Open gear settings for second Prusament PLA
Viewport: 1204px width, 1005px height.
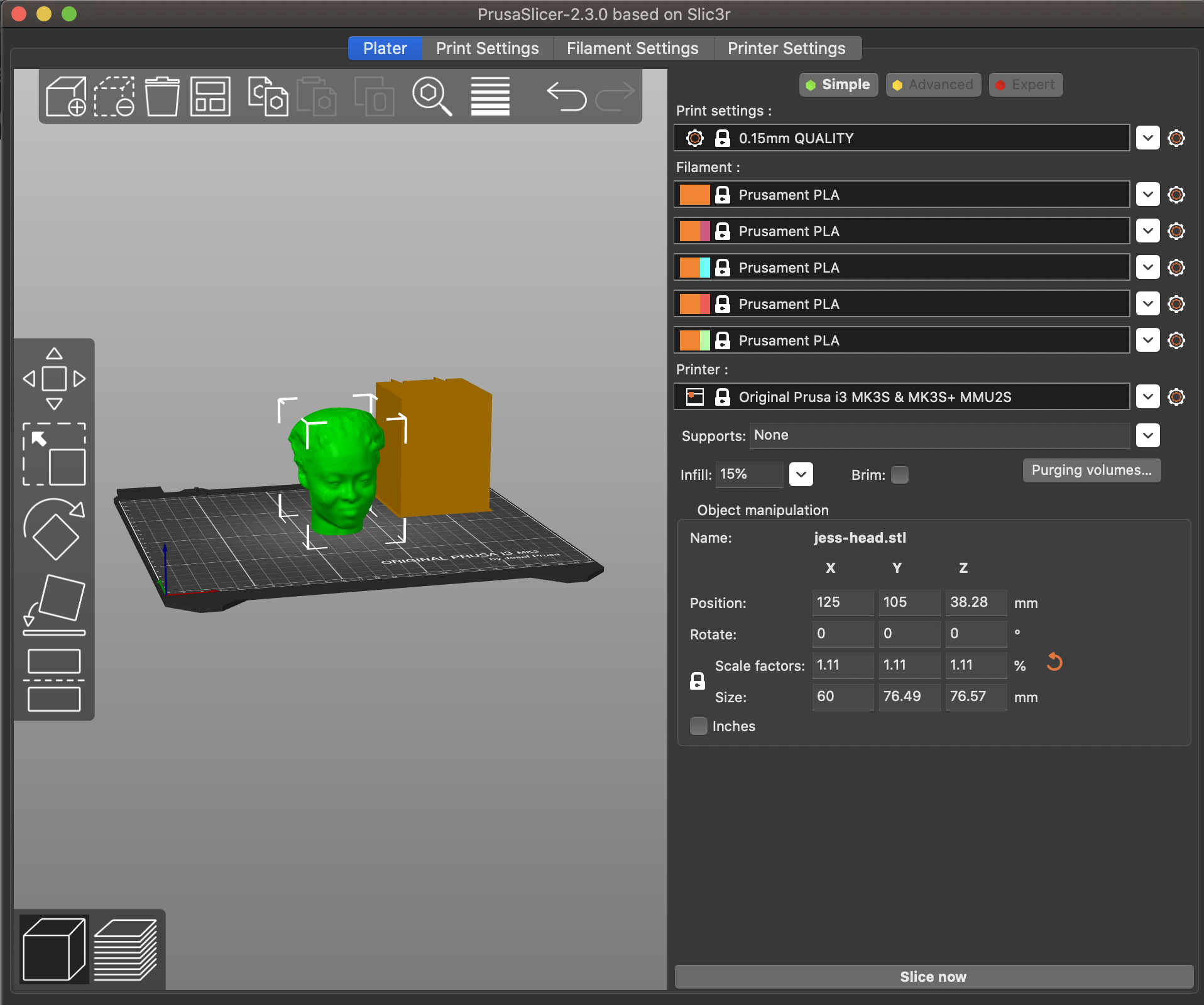(x=1176, y=231)
